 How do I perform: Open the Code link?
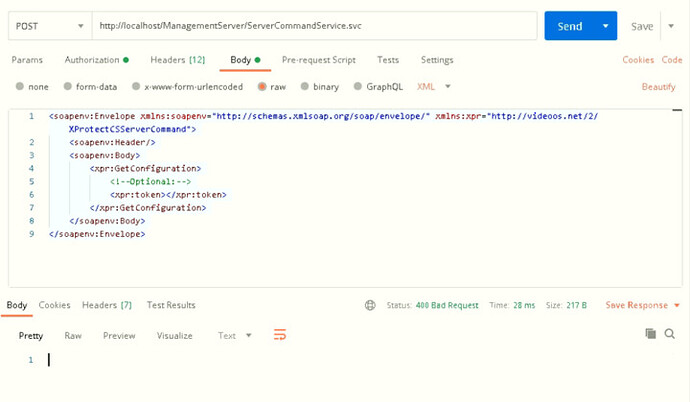[671, 60]
